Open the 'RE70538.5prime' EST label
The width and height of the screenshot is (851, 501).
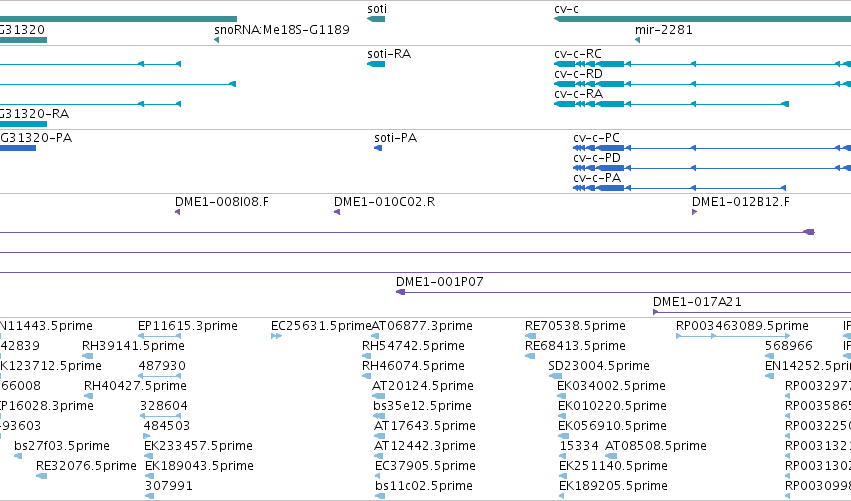[575, 326]
